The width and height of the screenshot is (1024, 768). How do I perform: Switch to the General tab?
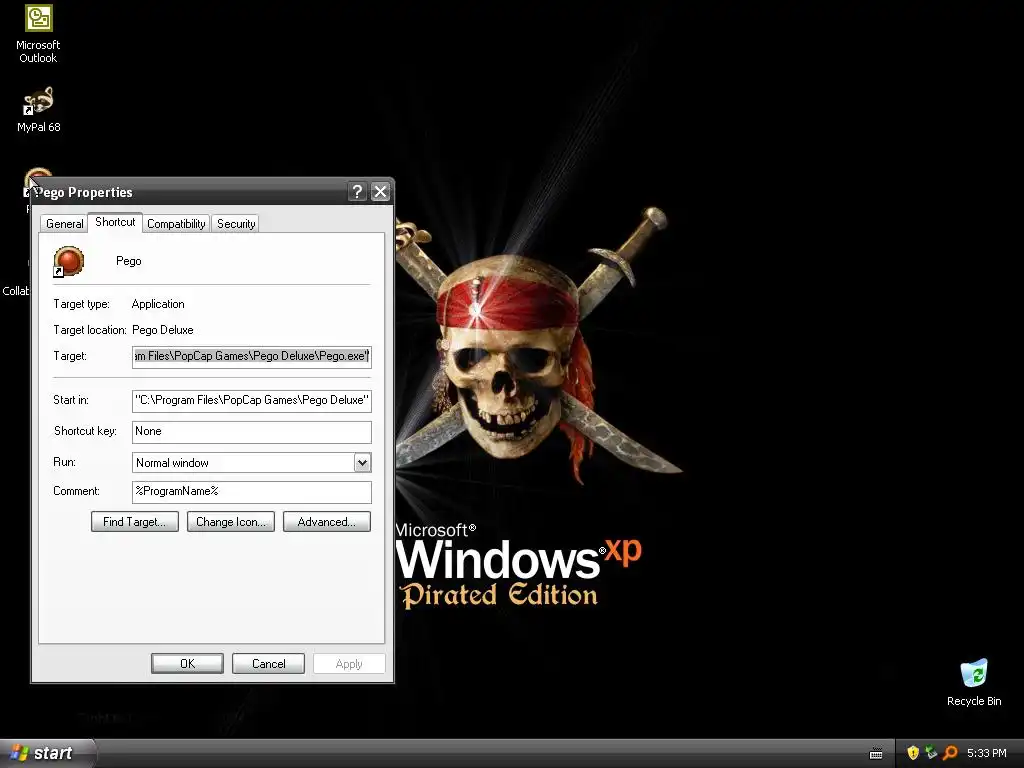click(x=64, y=223)
